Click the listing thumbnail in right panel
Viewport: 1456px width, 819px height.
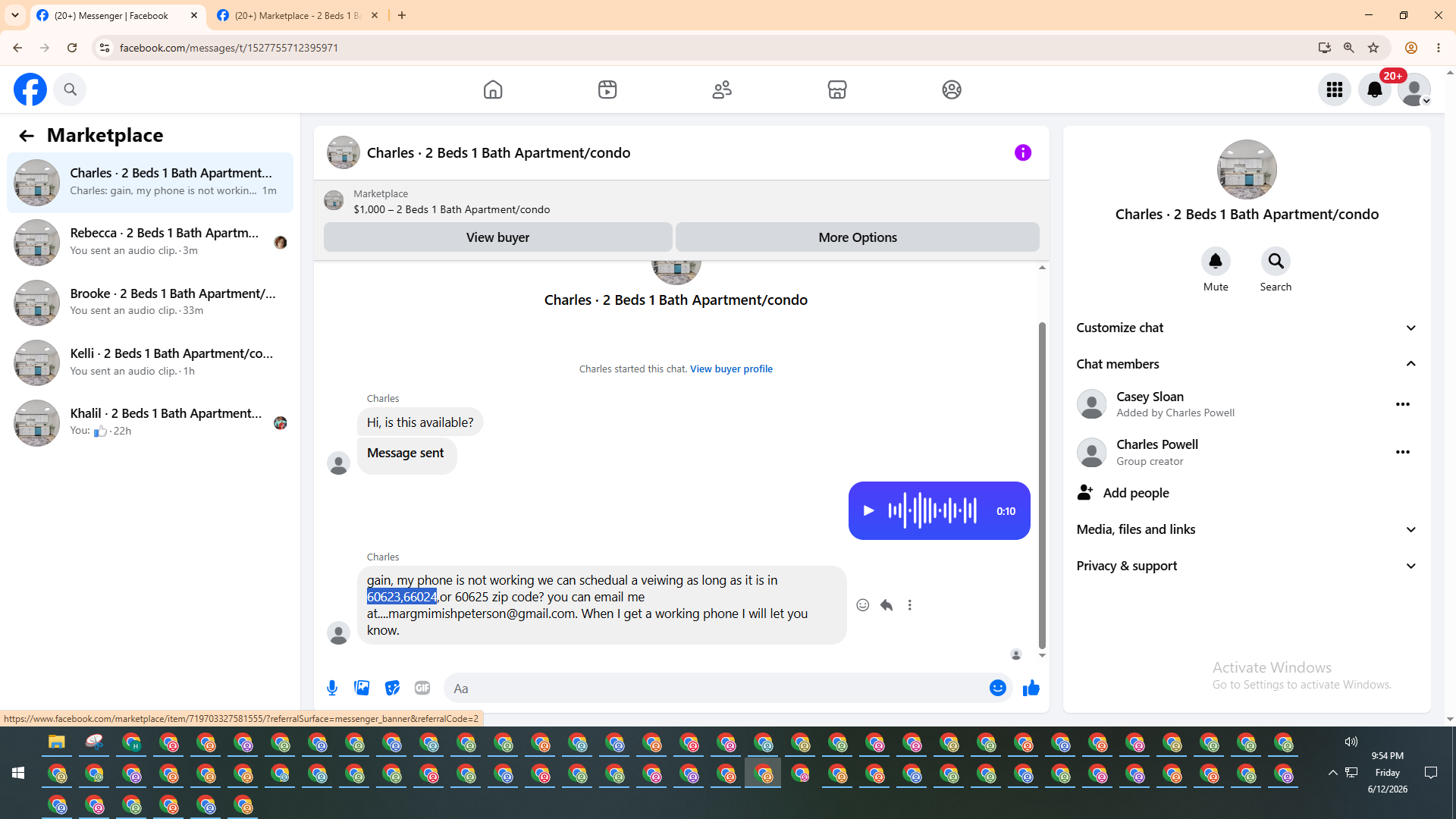tap(1247, 170)
